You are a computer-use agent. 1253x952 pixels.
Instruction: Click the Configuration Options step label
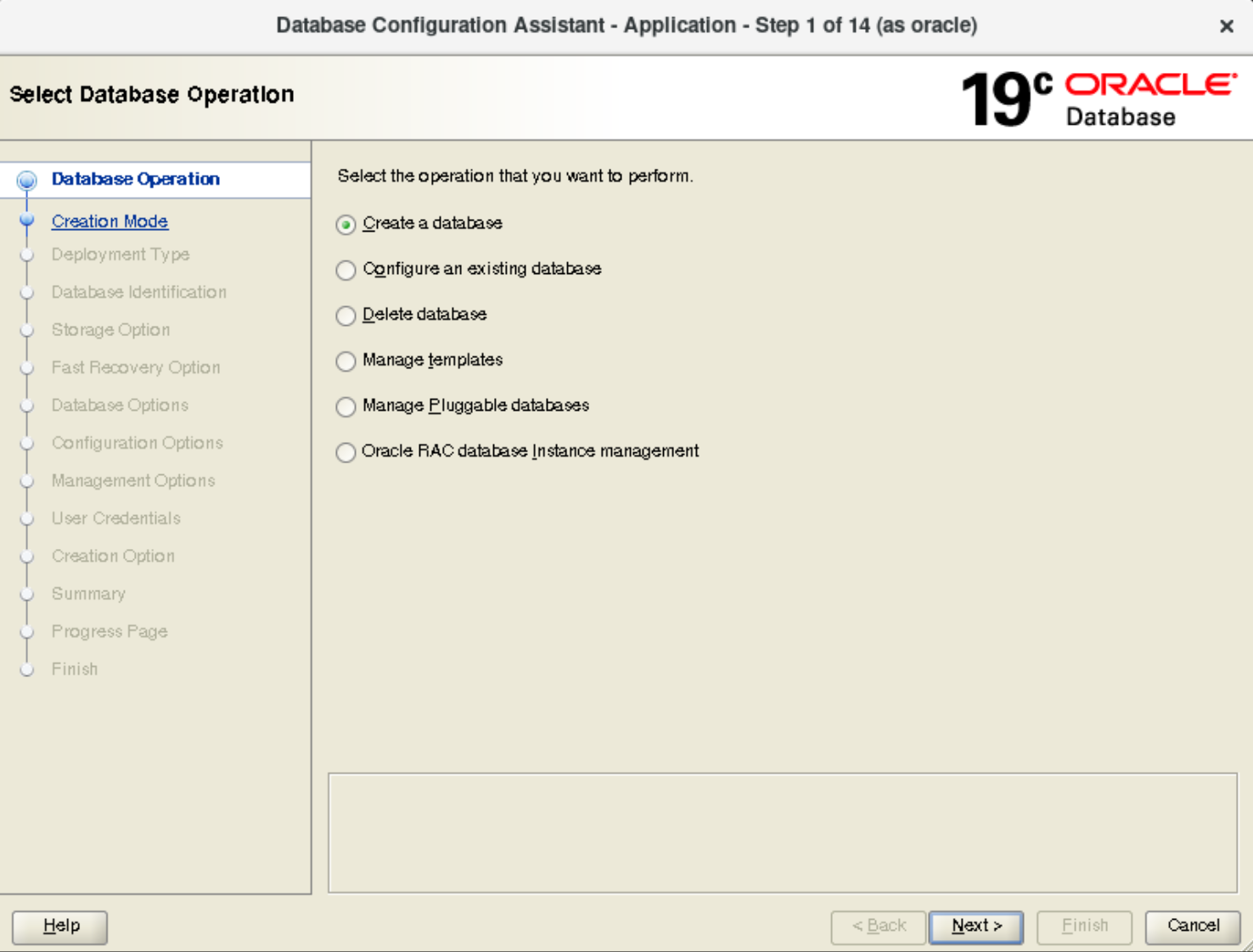tap(138, 443)
